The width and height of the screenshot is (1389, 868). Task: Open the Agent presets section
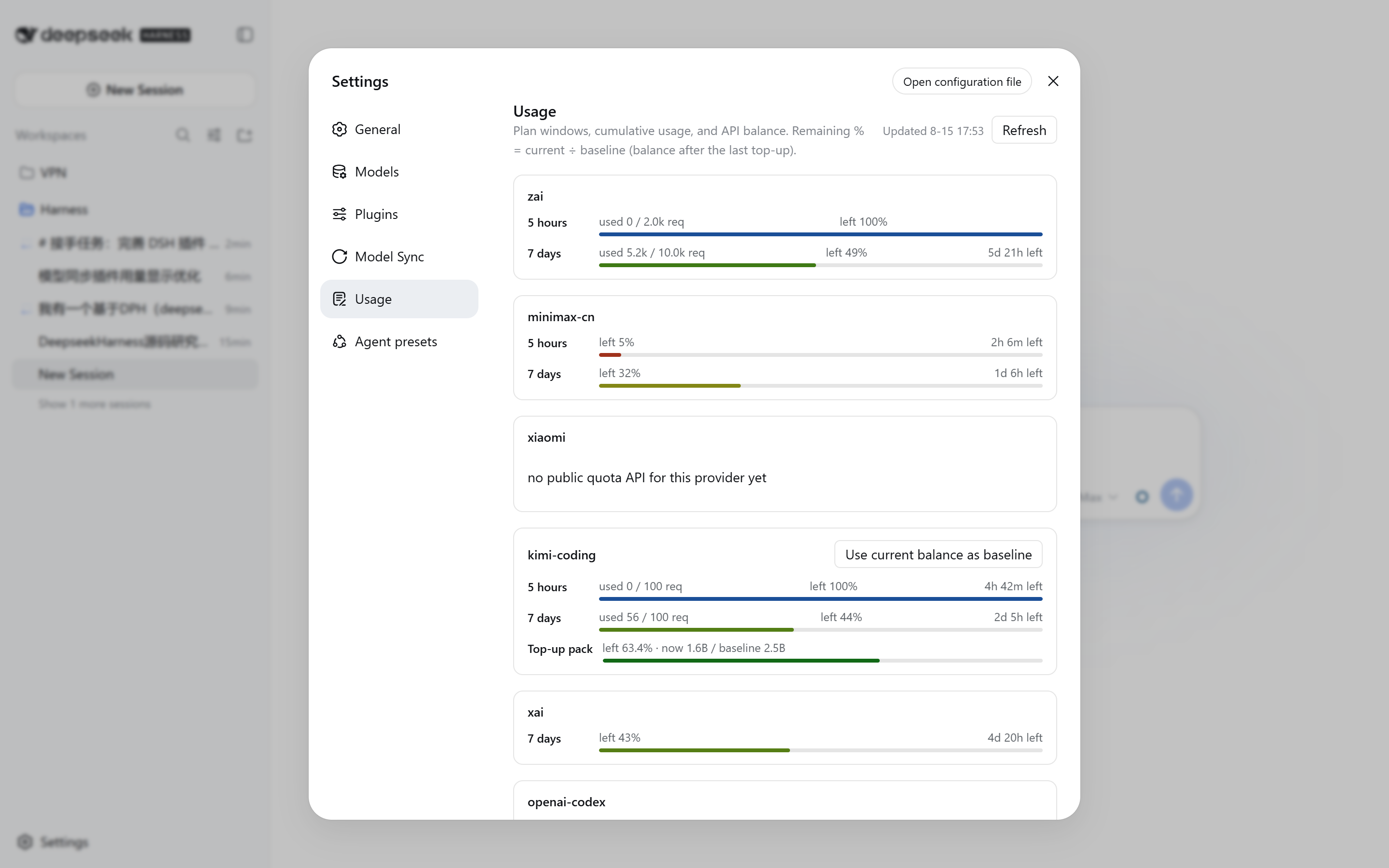399,341
